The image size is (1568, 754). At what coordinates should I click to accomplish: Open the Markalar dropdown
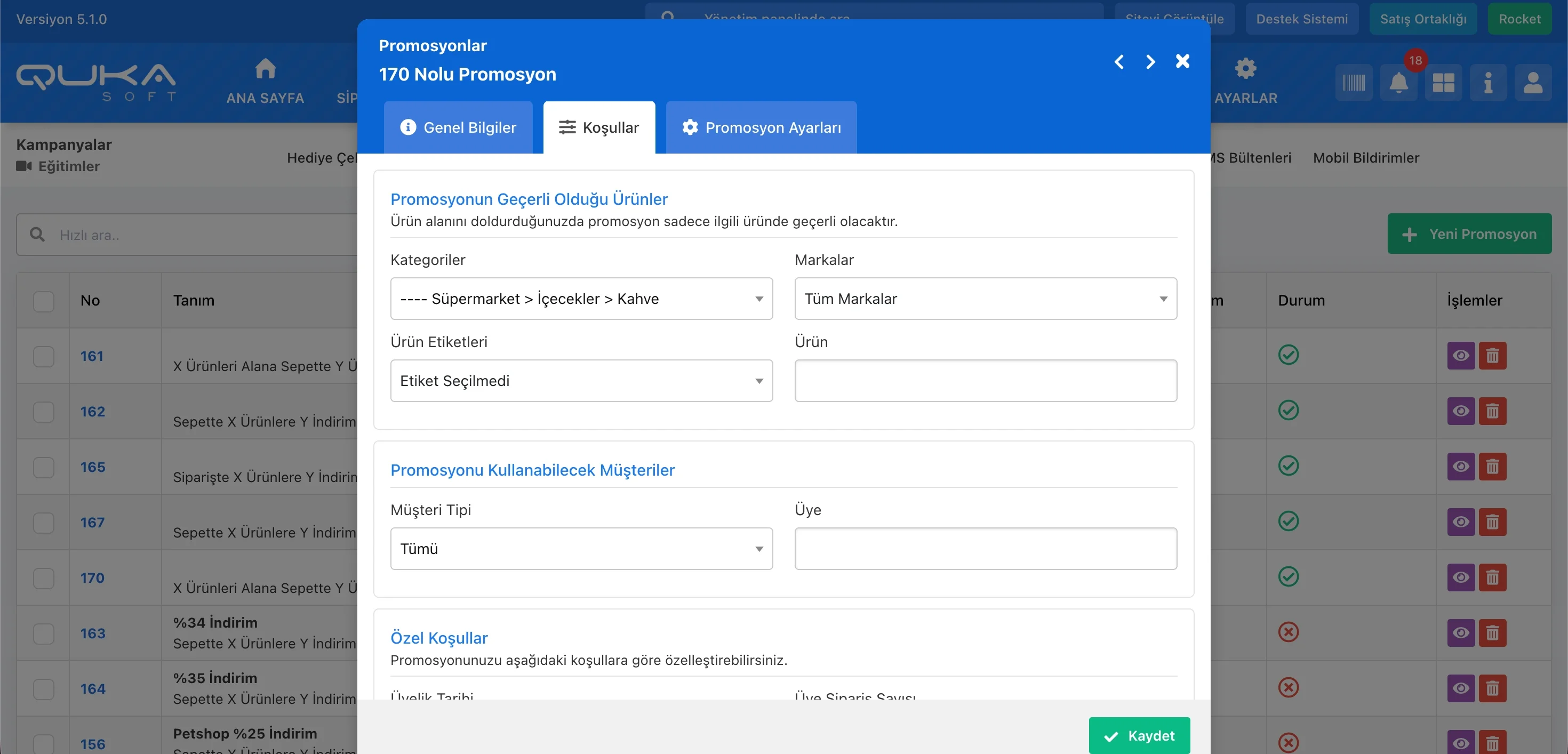[x=985, y=299]
